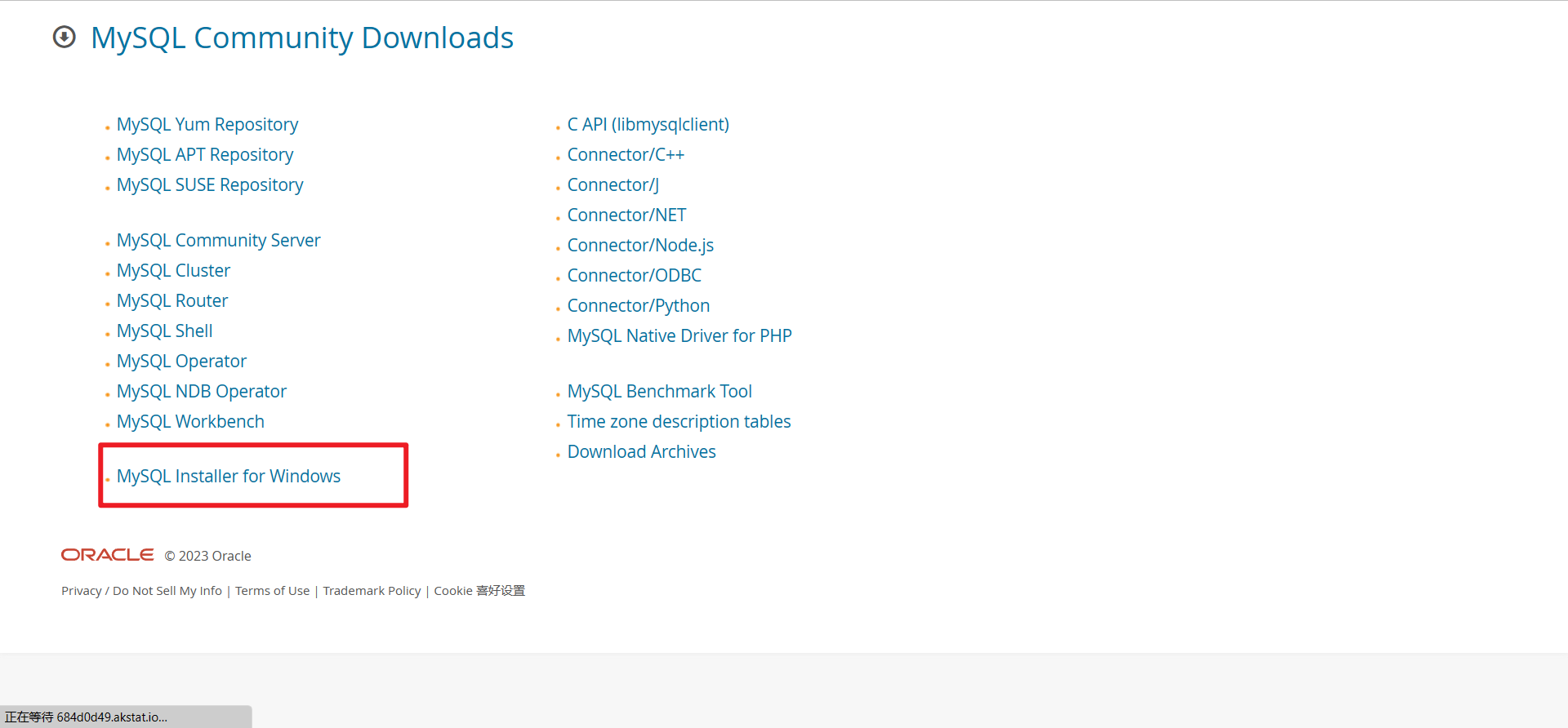Open Privacy / Do Not Sell My Info
Screen dimensions: 1568x728
[x=141, y=591]
